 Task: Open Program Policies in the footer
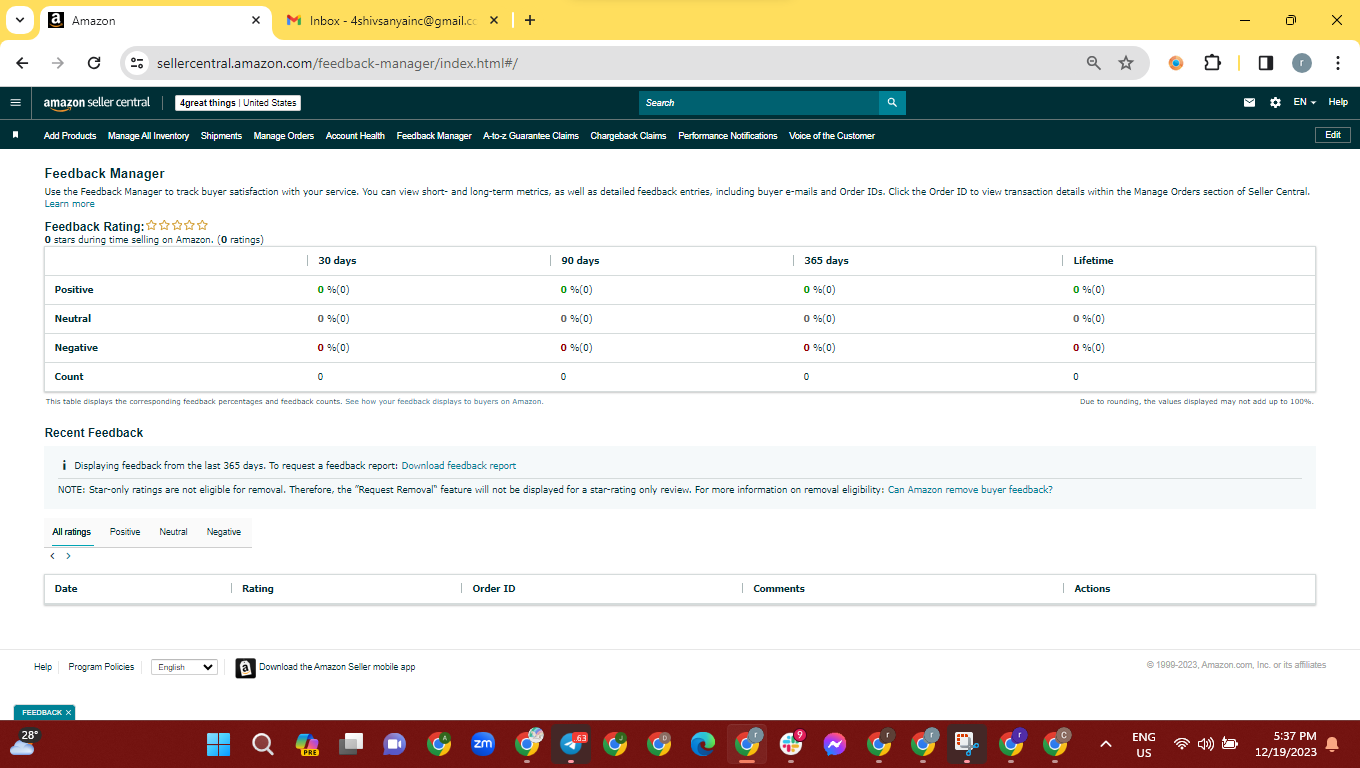pyautogui.click(x=101, y=667)
